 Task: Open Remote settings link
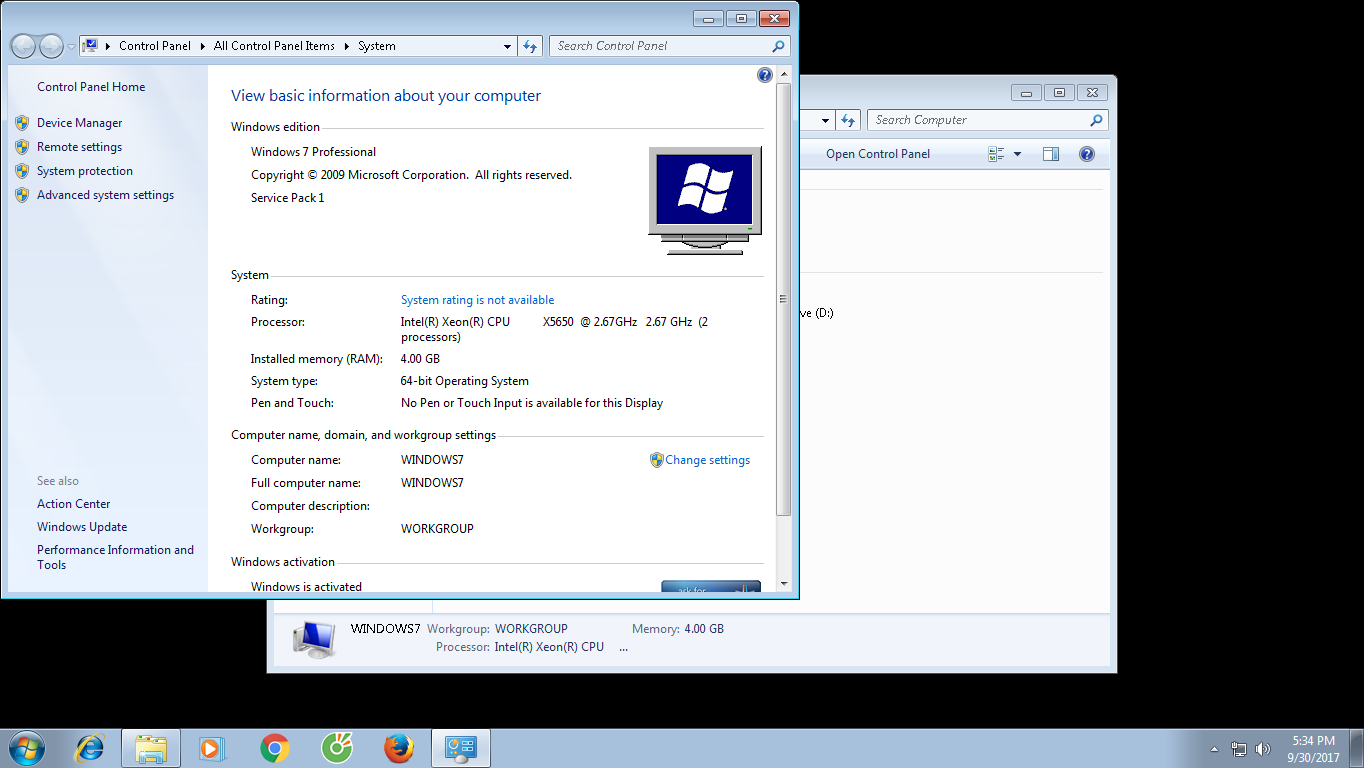point(79,147)
